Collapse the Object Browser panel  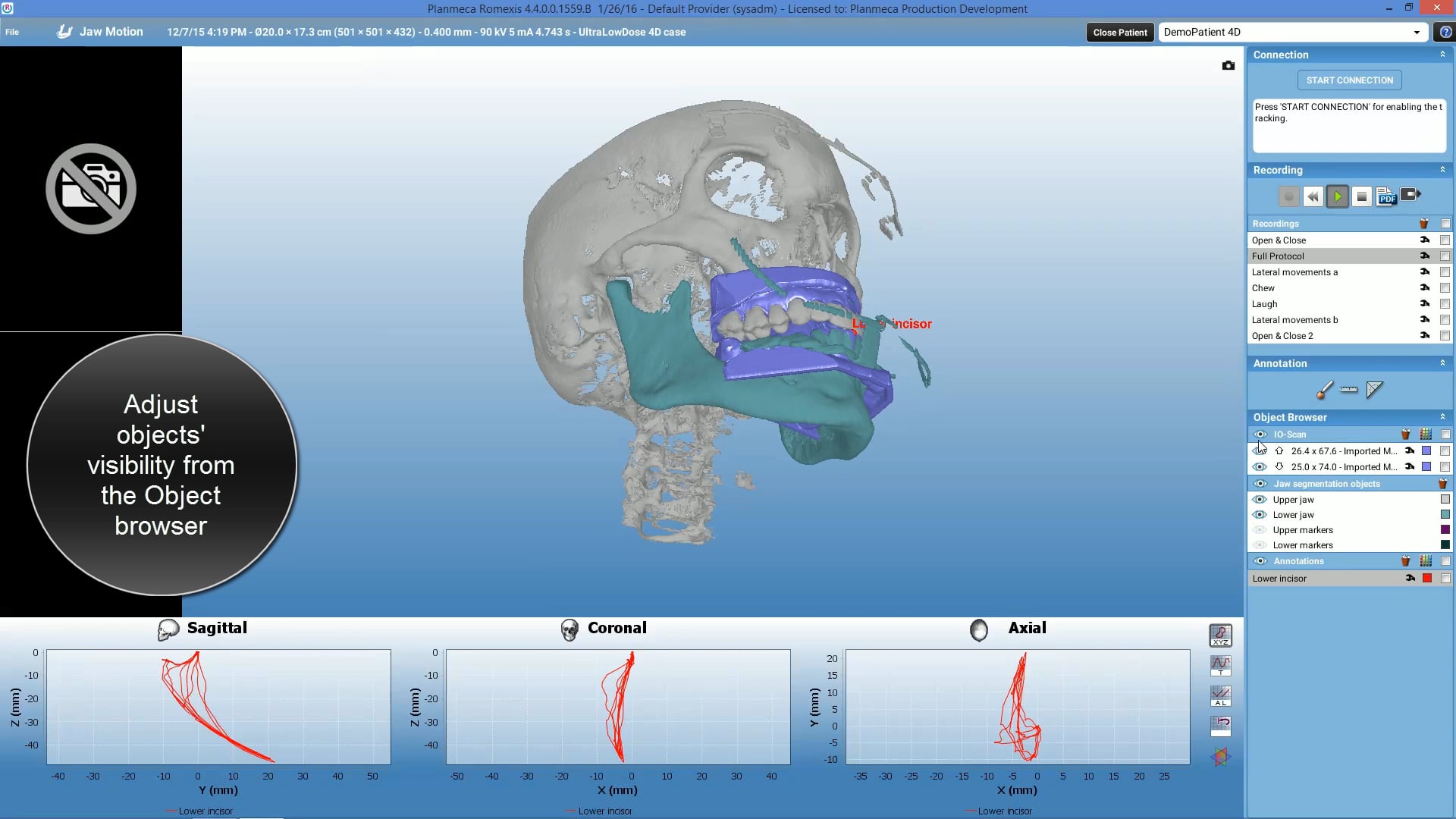click(x=1442, y=417)
